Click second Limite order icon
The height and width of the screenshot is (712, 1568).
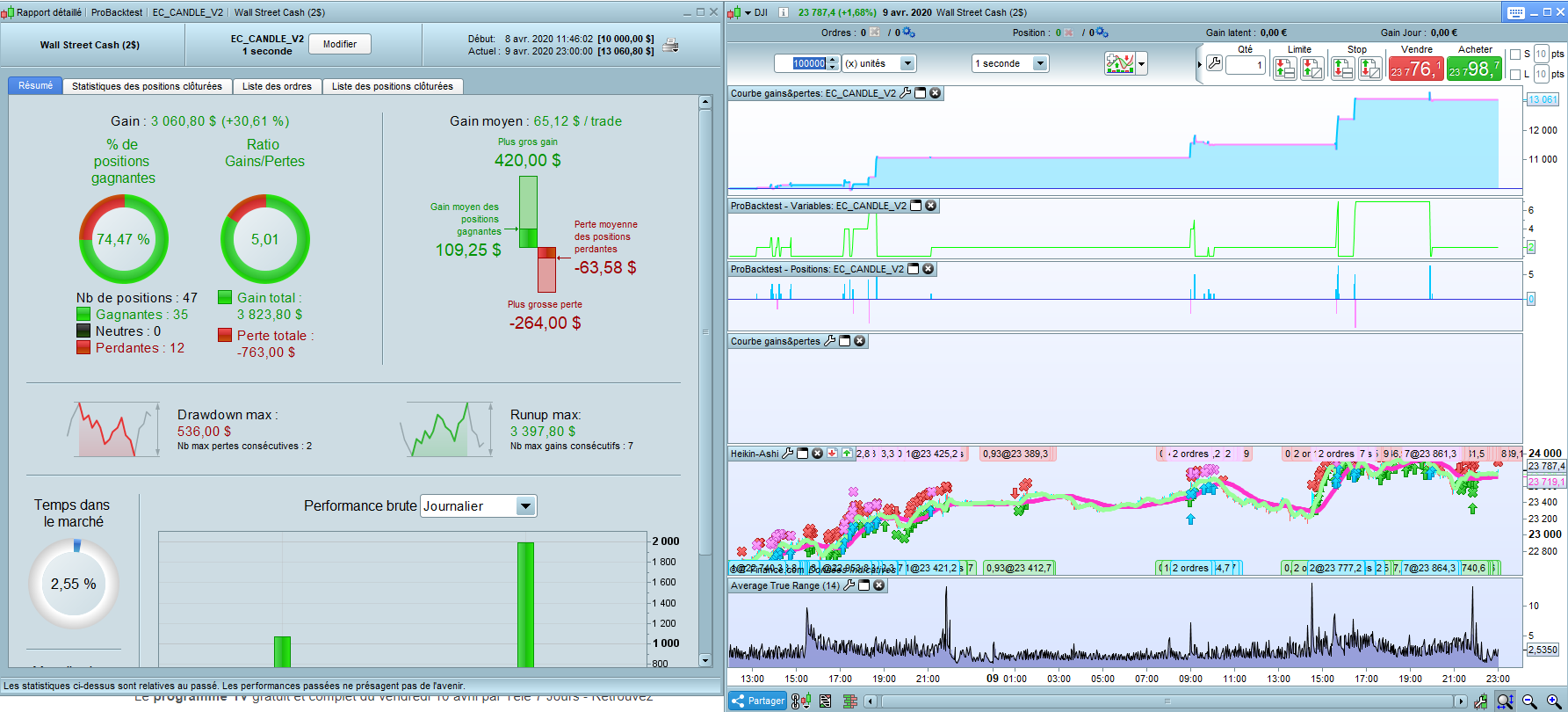[1312, 68]
